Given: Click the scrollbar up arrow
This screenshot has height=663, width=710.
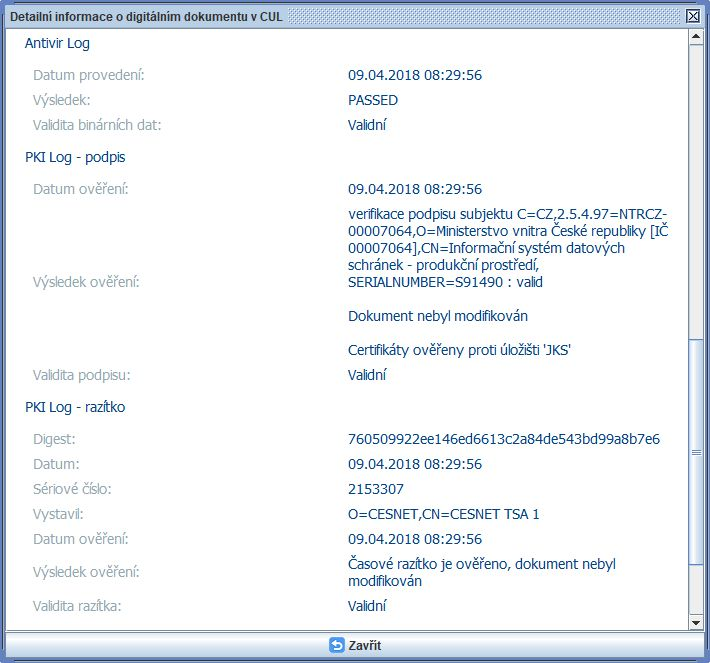Looking at the screenshot, I should pos(696,37).
